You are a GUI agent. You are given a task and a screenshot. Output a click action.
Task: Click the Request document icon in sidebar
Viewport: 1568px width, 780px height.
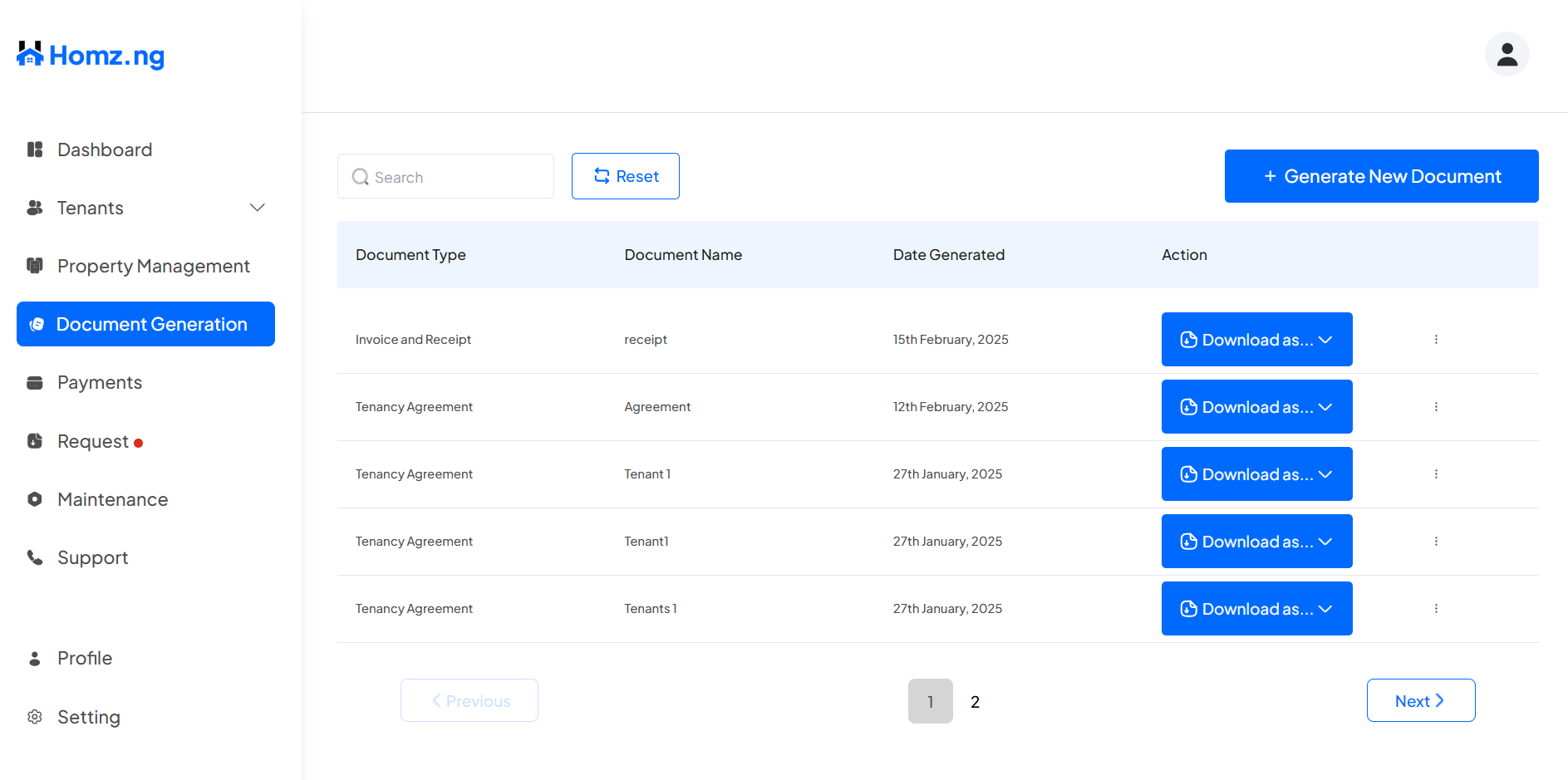35,441
